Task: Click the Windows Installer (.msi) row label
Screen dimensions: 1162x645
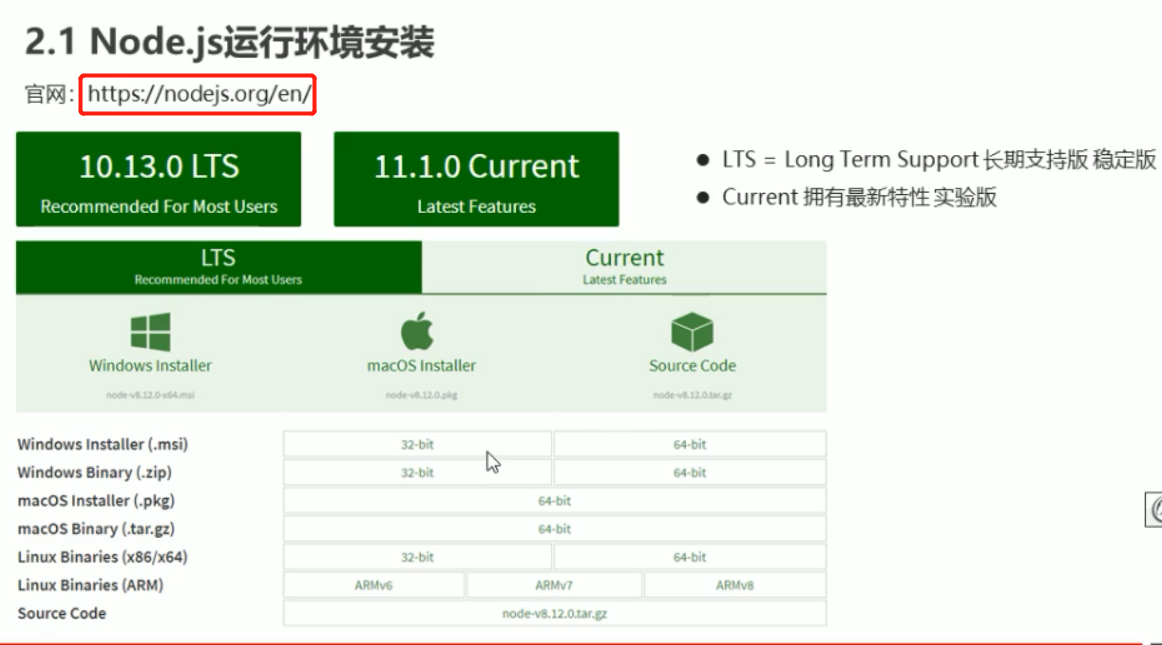Action: 103,444
